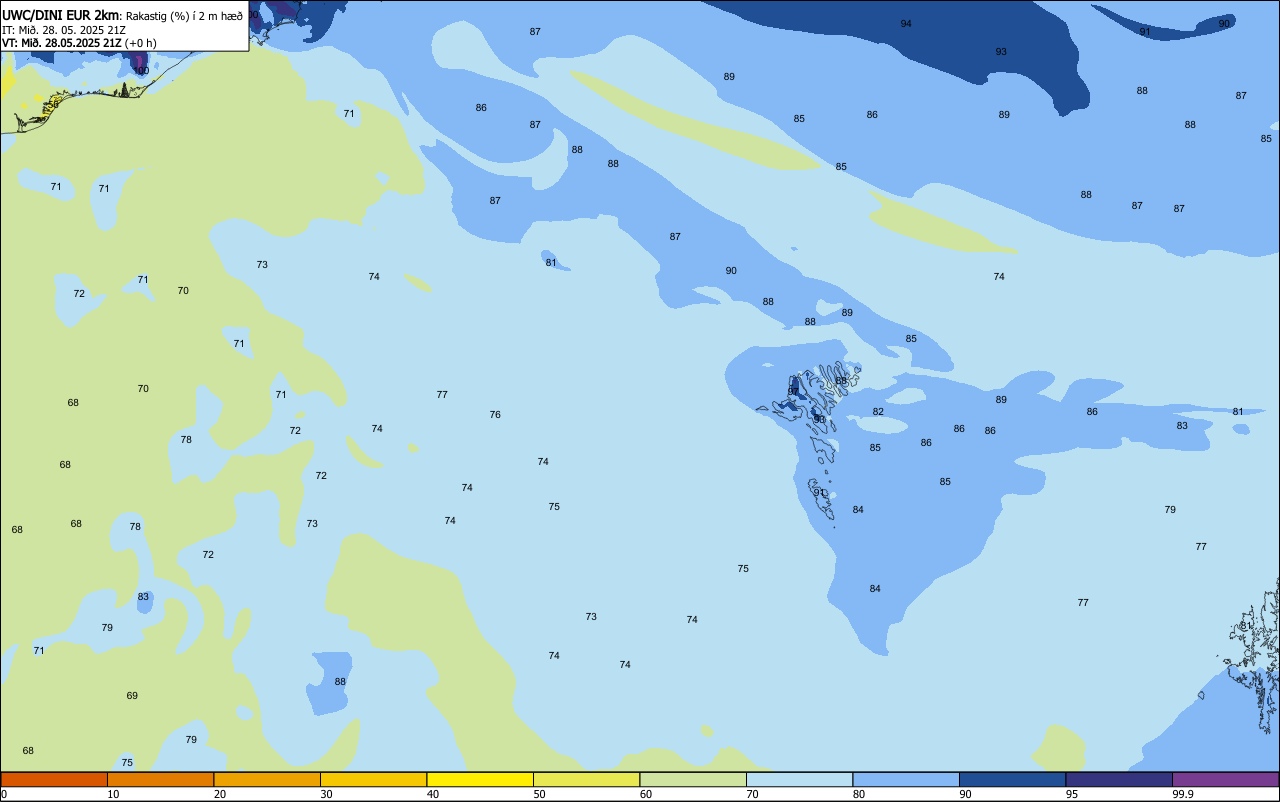The height and width of the screenshot is (802, 1280).
Task: Click the 'IT: Mið. 28. 05. 2025 21Z' line
Action: [x=64, y=30]
